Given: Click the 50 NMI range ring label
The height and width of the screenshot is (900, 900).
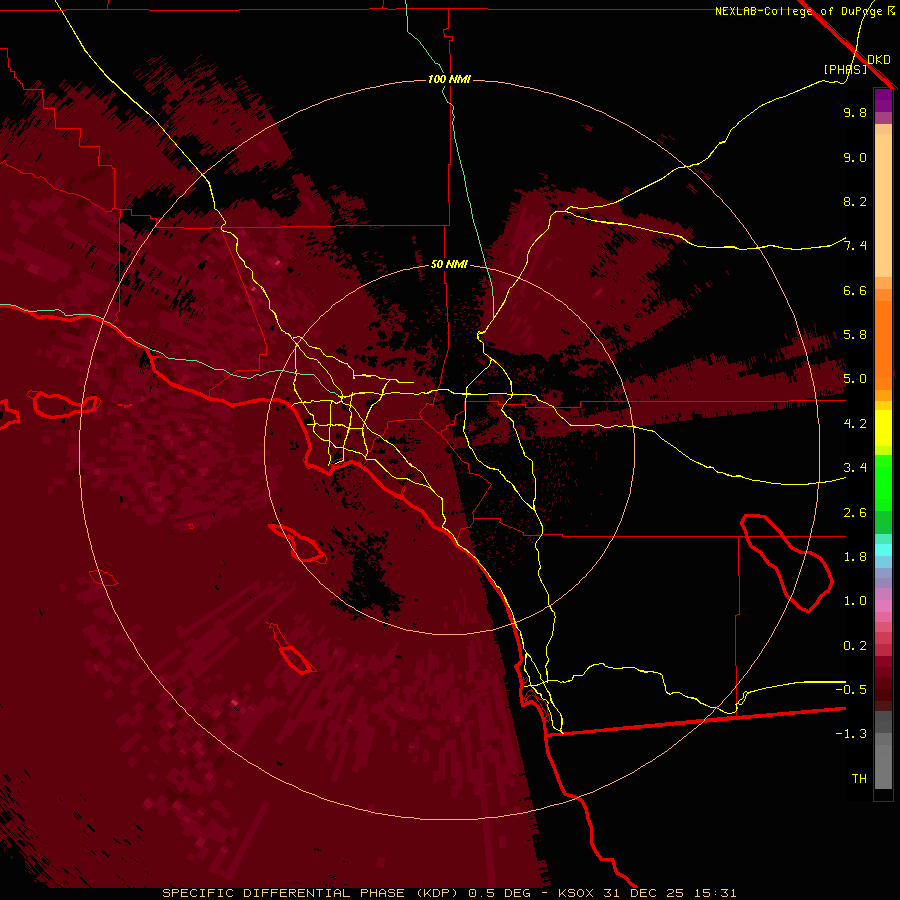Looking at the screenshot, I should [449, 264].
